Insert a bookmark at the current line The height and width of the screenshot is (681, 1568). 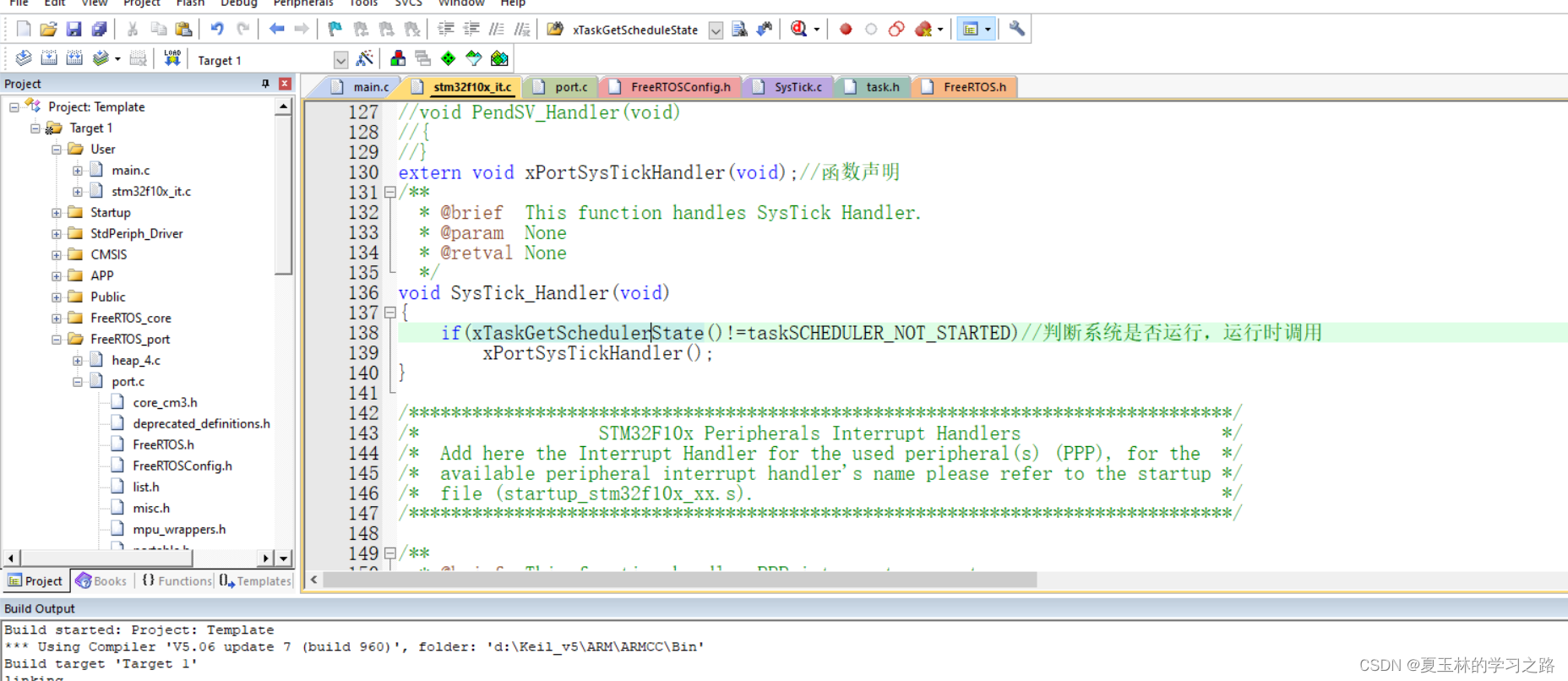tap(335, 30)
